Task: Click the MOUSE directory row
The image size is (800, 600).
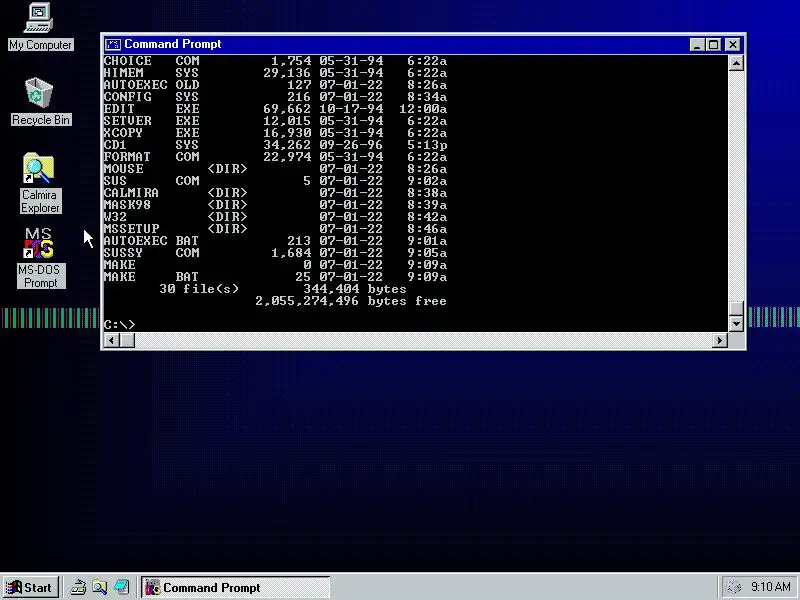Action: (275, 169)
